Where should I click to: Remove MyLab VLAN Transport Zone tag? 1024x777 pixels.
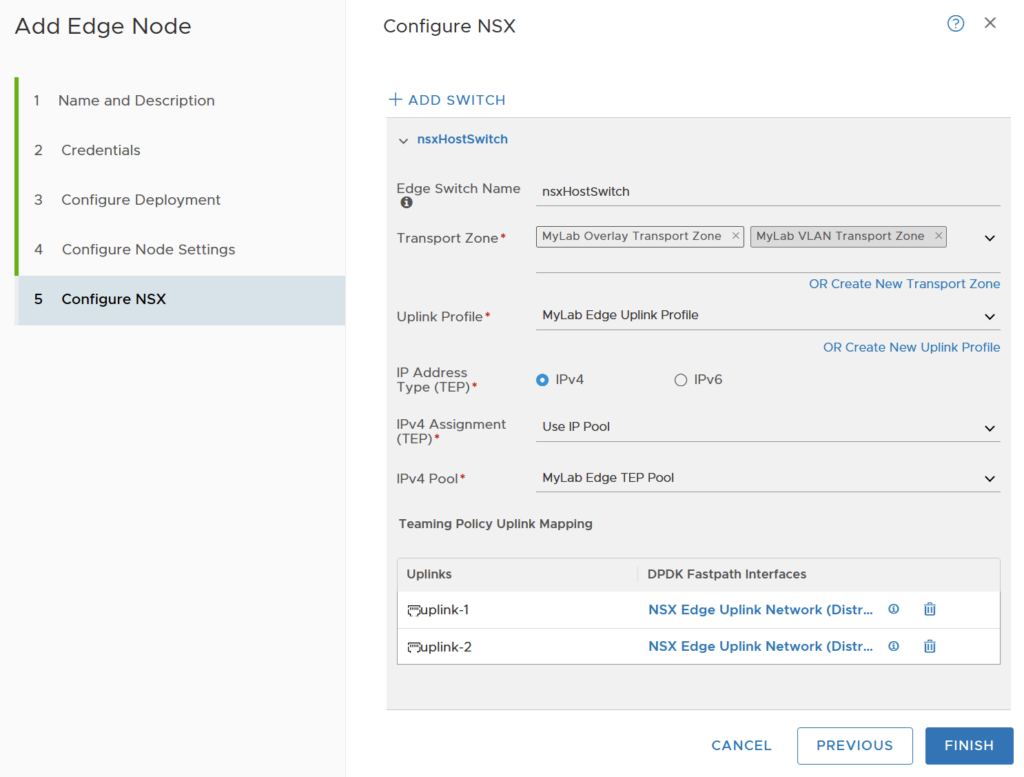pos(938,237)
